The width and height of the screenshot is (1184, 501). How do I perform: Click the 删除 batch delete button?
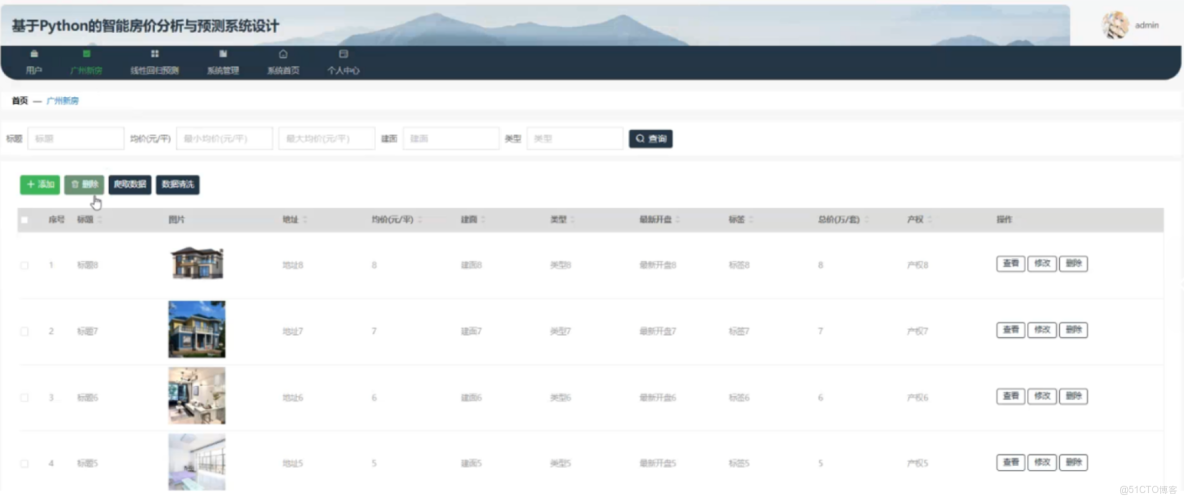tap(85, 184)
